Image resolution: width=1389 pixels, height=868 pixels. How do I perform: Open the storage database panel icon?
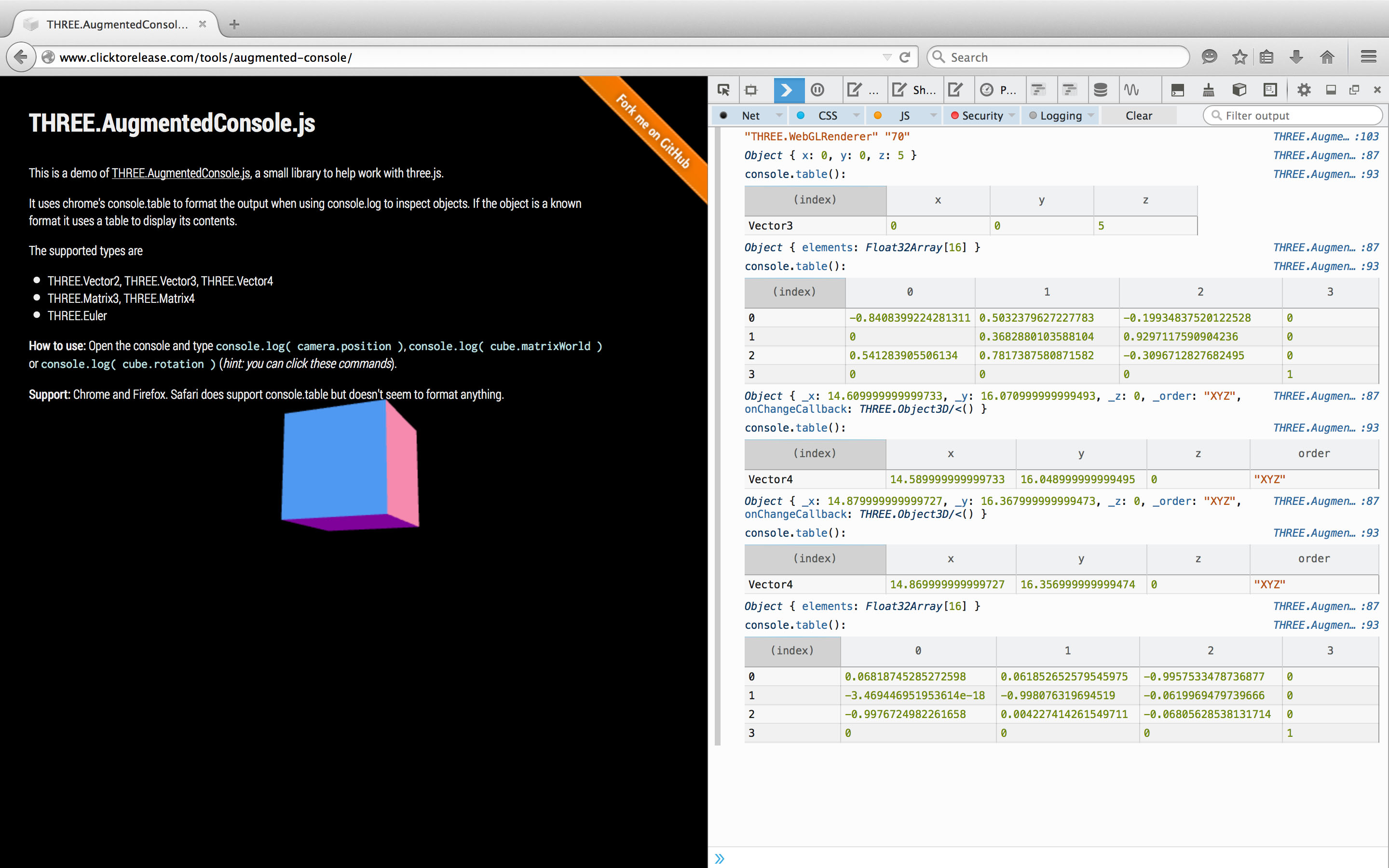(x=1102, y=90)
